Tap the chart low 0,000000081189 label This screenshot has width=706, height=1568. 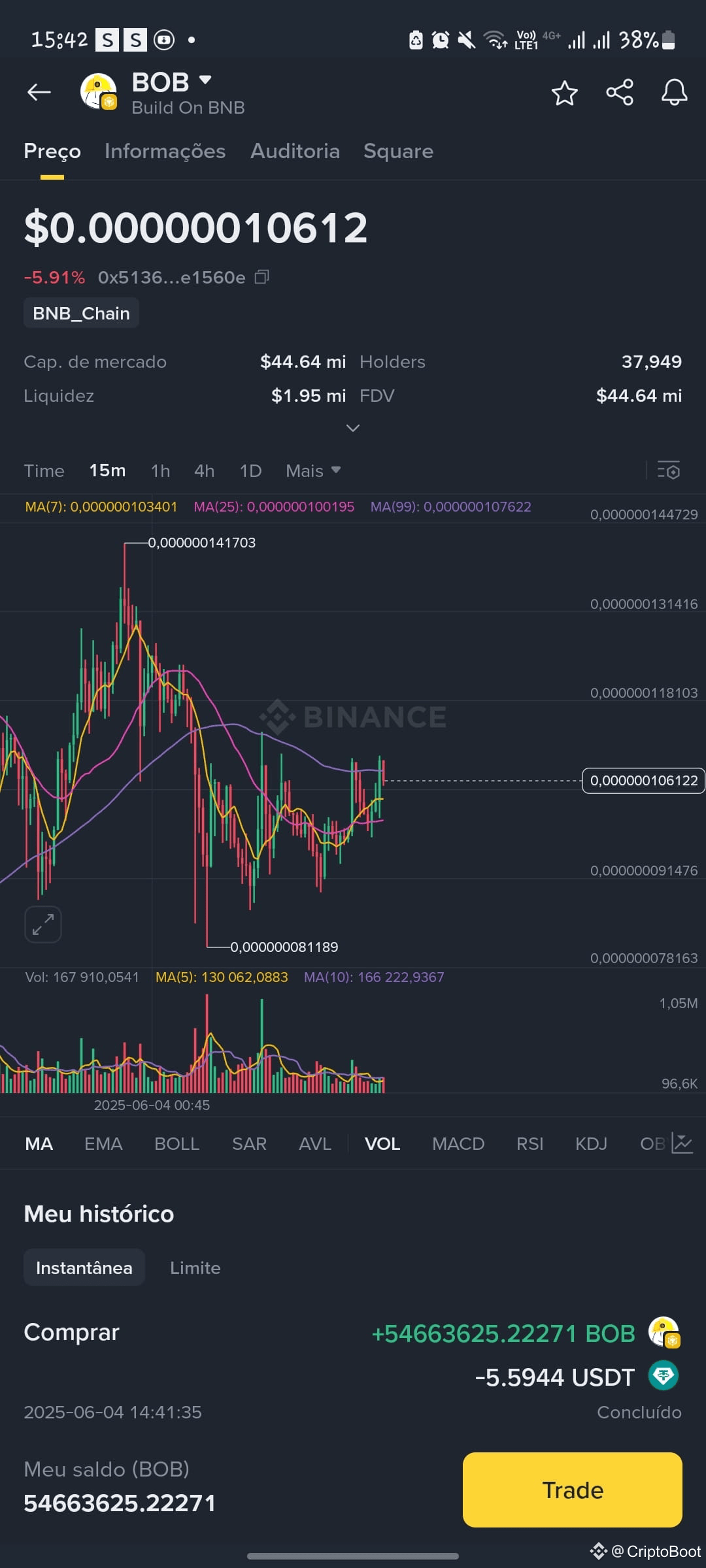pos(284,947)
